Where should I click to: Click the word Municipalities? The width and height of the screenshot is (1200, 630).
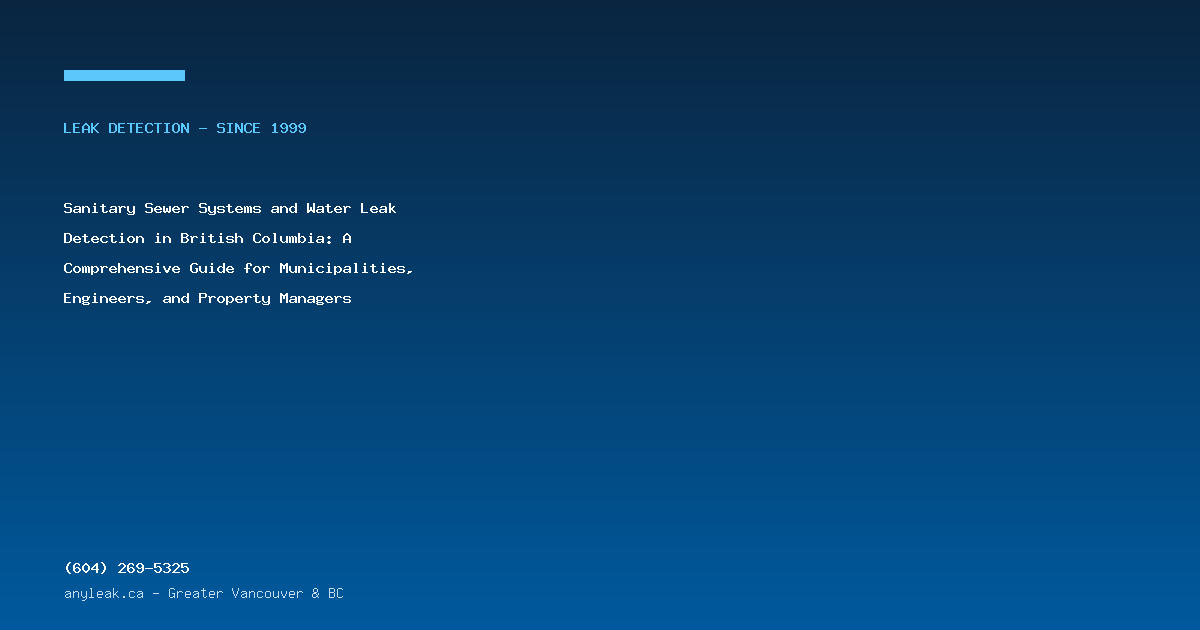(x=345, y=269)
